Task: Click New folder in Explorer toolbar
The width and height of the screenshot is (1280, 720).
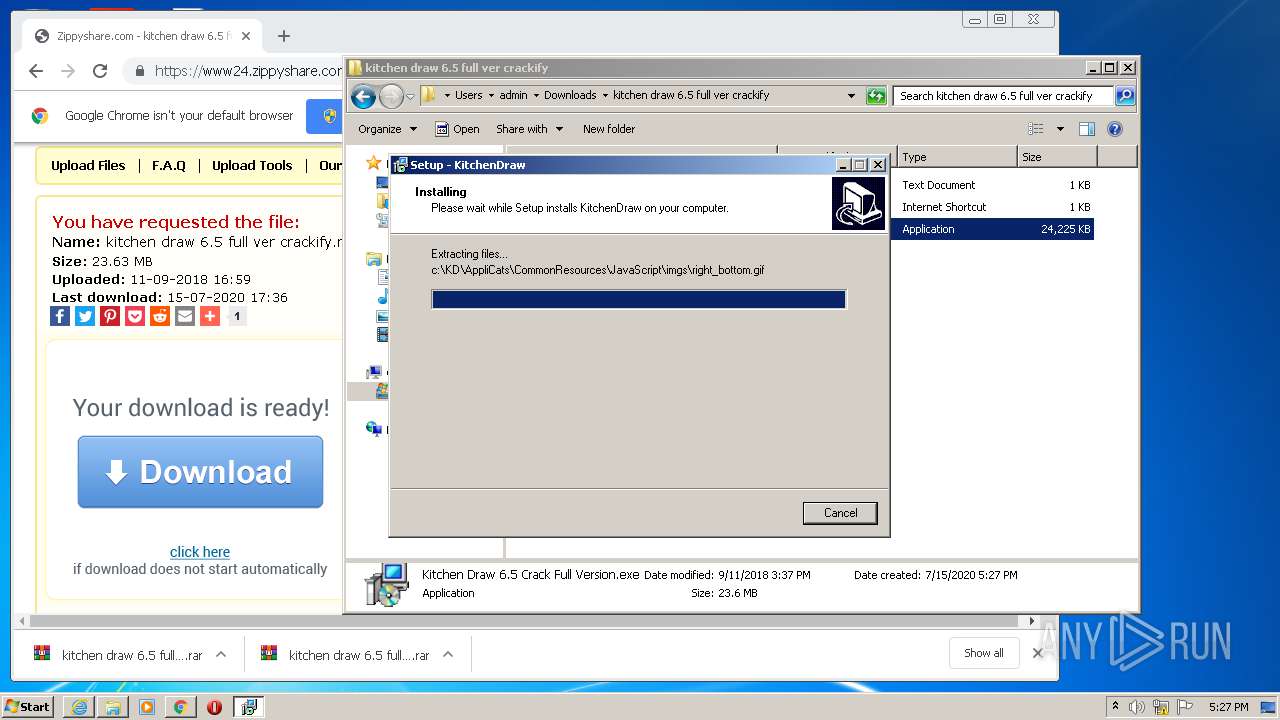Action: [x=609, y=129]
